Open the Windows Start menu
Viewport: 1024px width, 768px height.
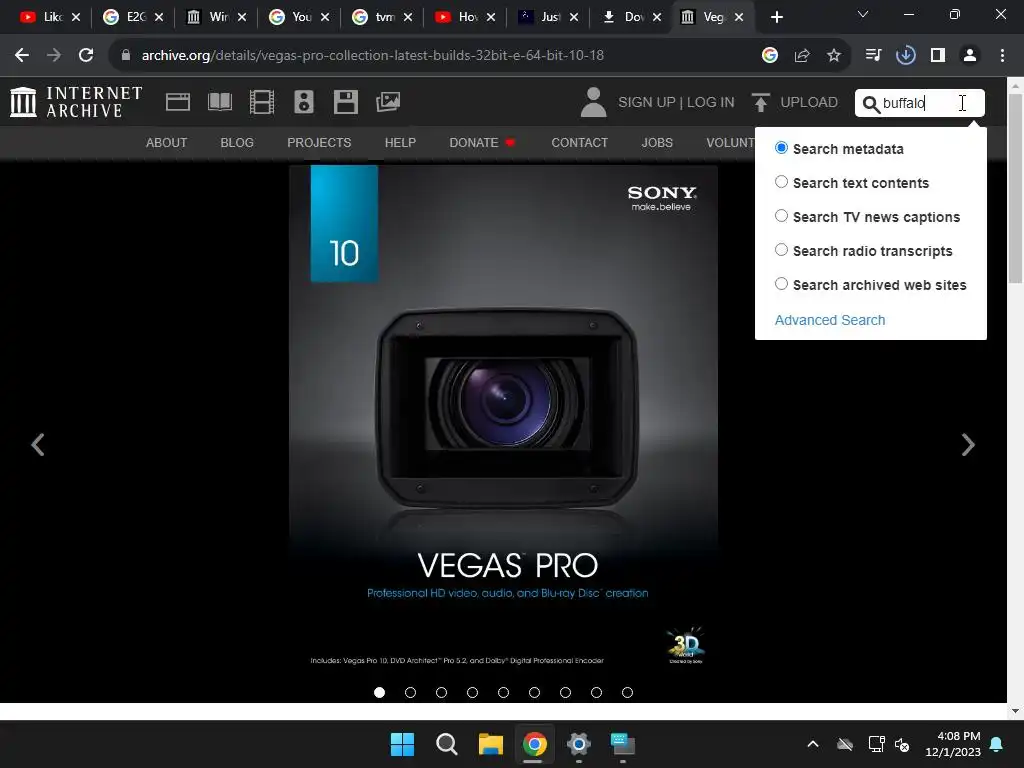click(402, 744)
